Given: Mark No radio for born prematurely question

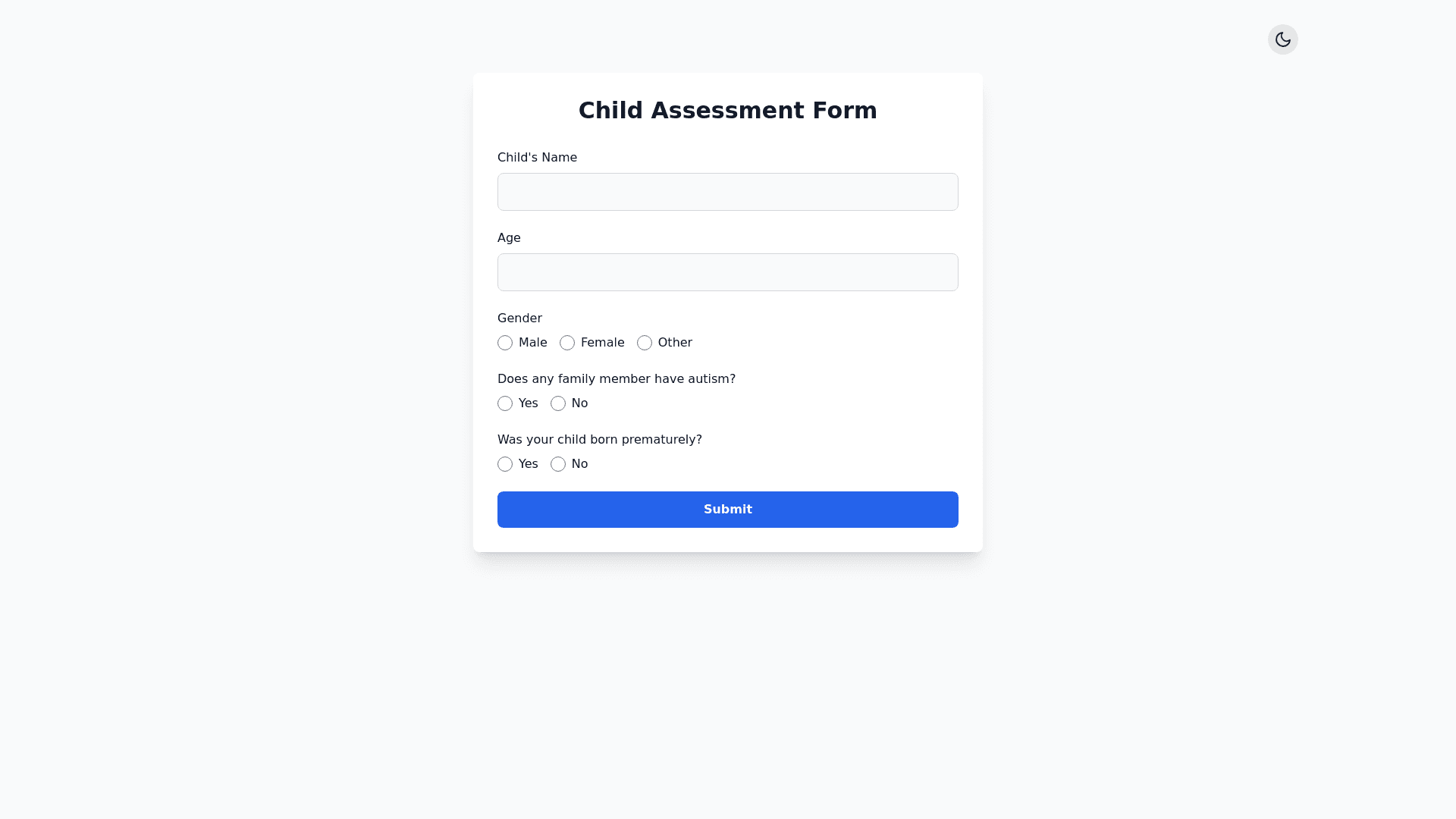Looking at the screenshot, I should tap(558, 464).
